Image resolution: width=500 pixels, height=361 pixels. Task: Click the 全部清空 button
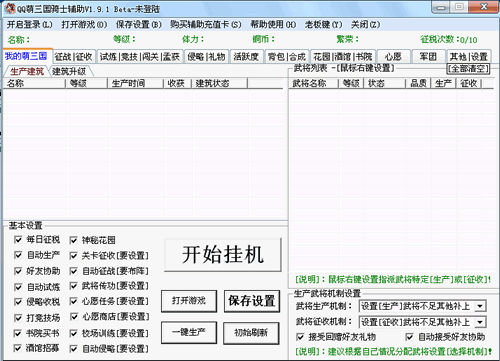point(468,69)
